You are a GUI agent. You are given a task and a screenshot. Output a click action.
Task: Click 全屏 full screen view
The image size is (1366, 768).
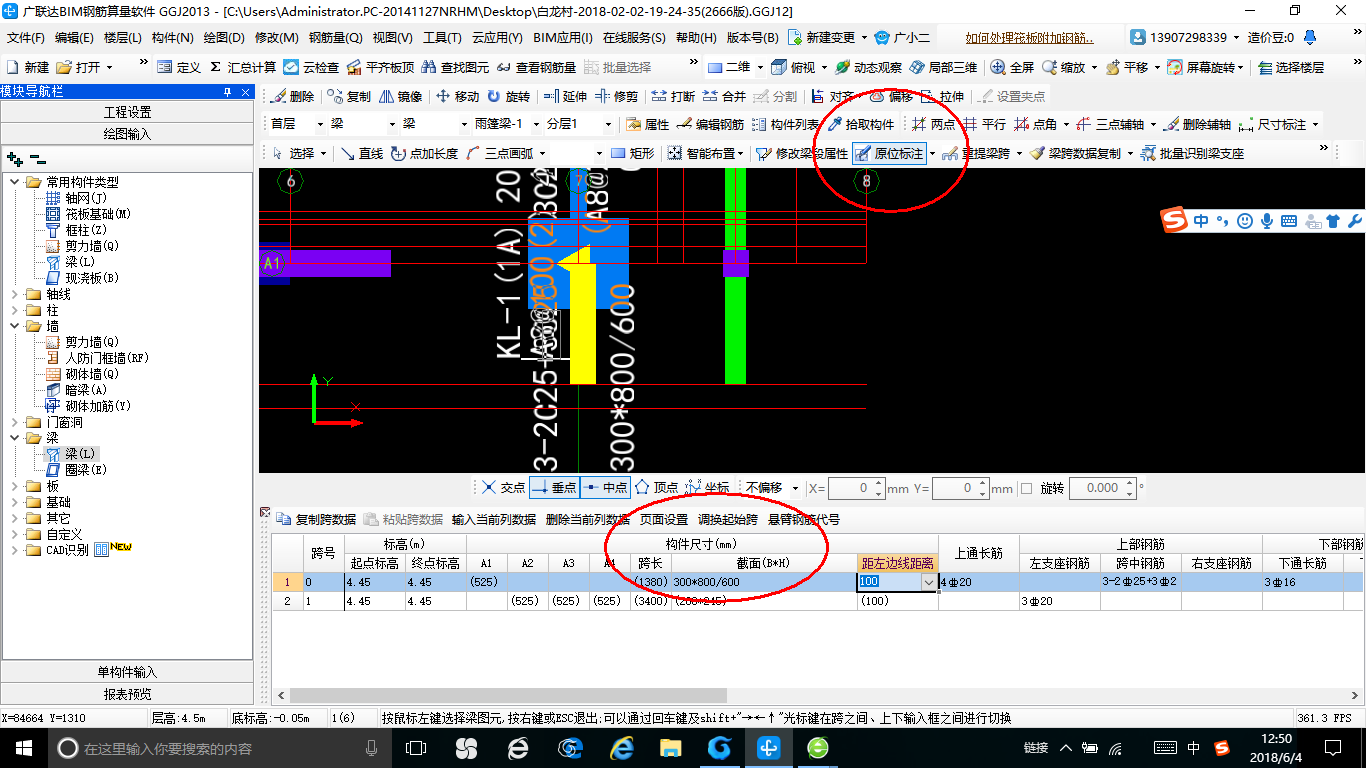point(1012,67)
